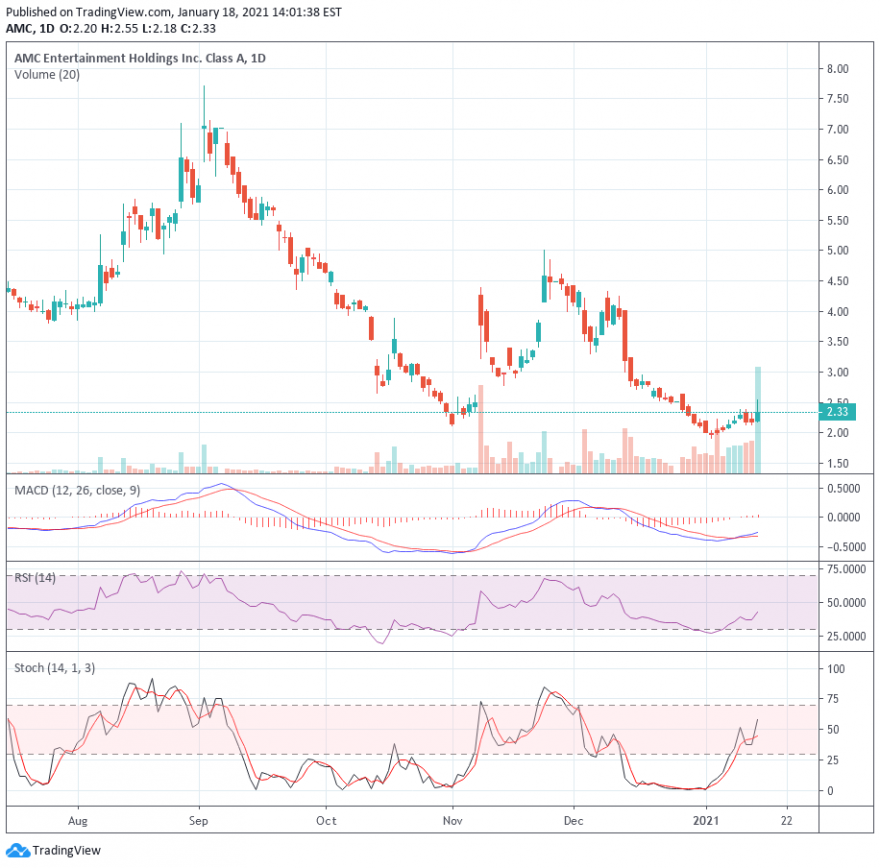Open the Stoch (14, 1, 3) indicator label
This screenshot has width=880, height=868.
[54, 668]
